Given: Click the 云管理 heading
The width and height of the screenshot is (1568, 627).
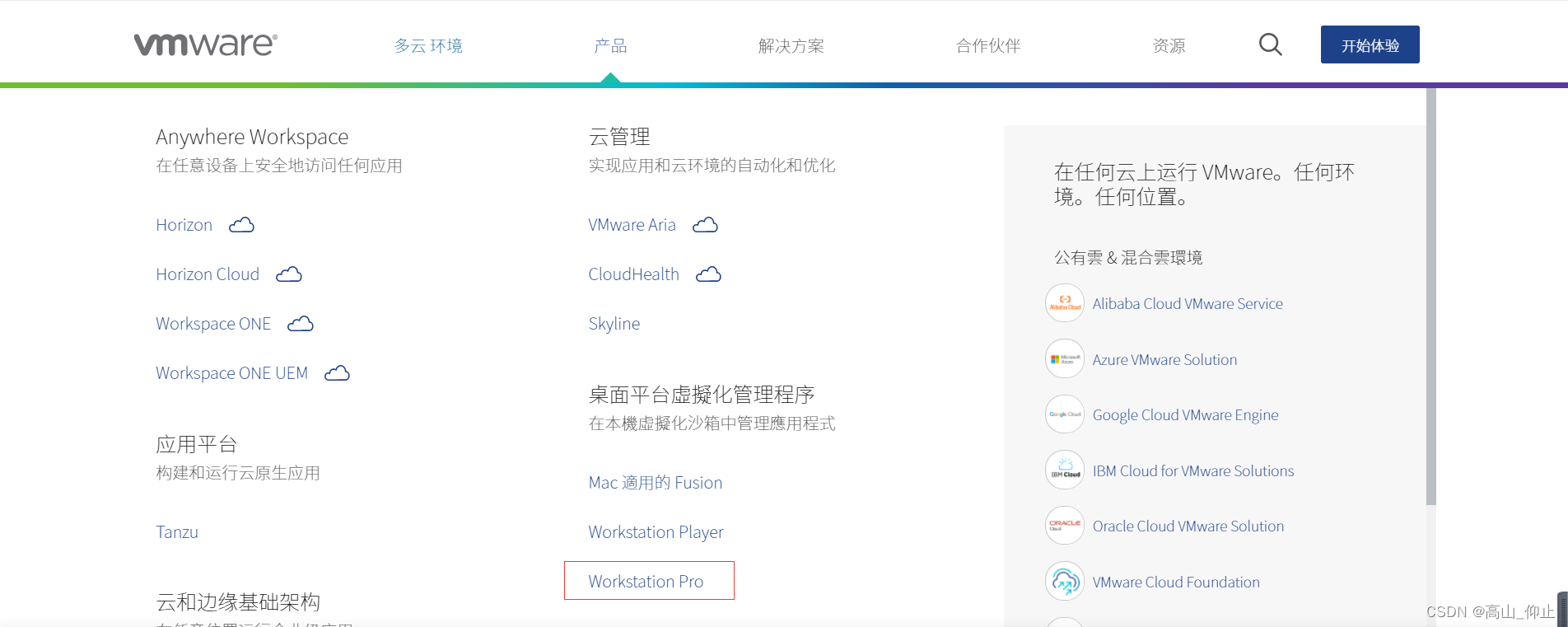Looking at the screenshot, I should point(619,137).
